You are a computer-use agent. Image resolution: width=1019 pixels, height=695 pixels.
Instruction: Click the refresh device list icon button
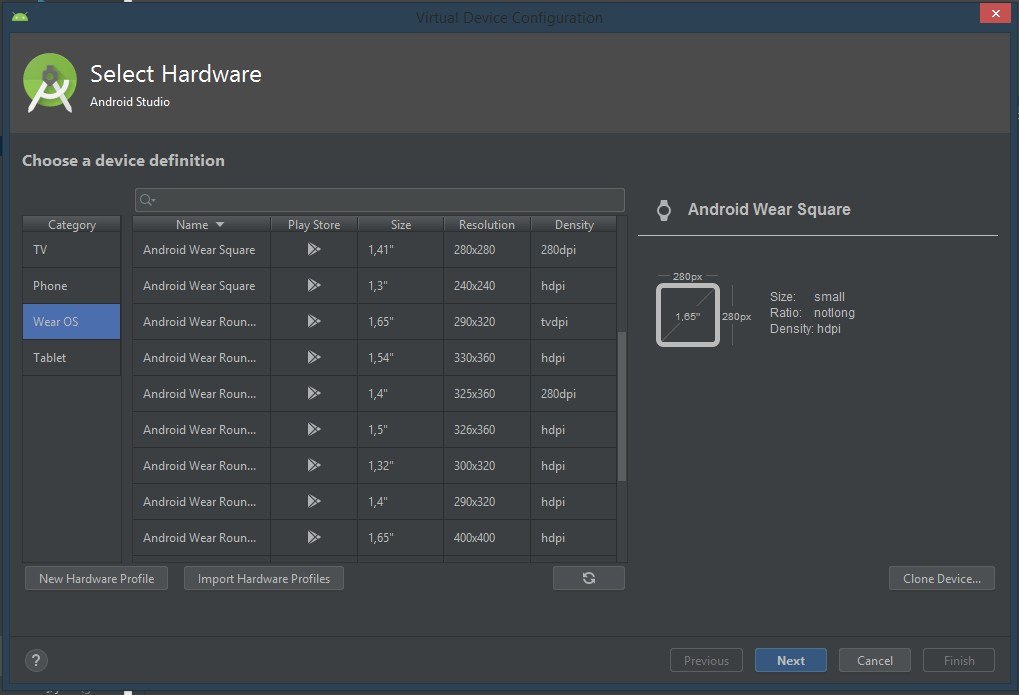point(588,578)
